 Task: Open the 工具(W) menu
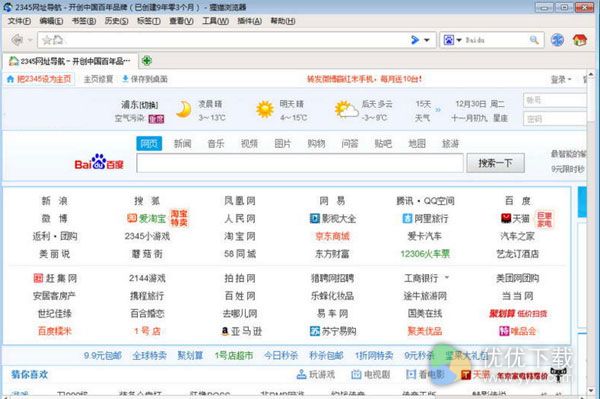point(215,21)
